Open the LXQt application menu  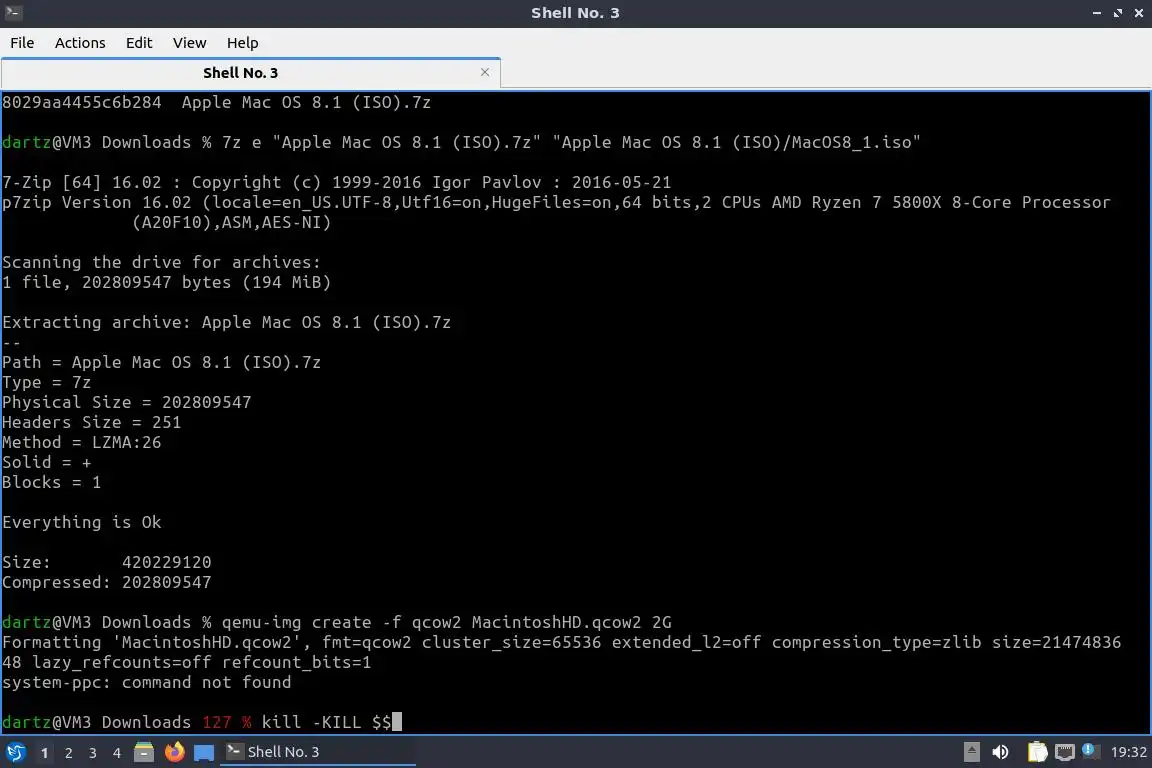coord(15,752)
